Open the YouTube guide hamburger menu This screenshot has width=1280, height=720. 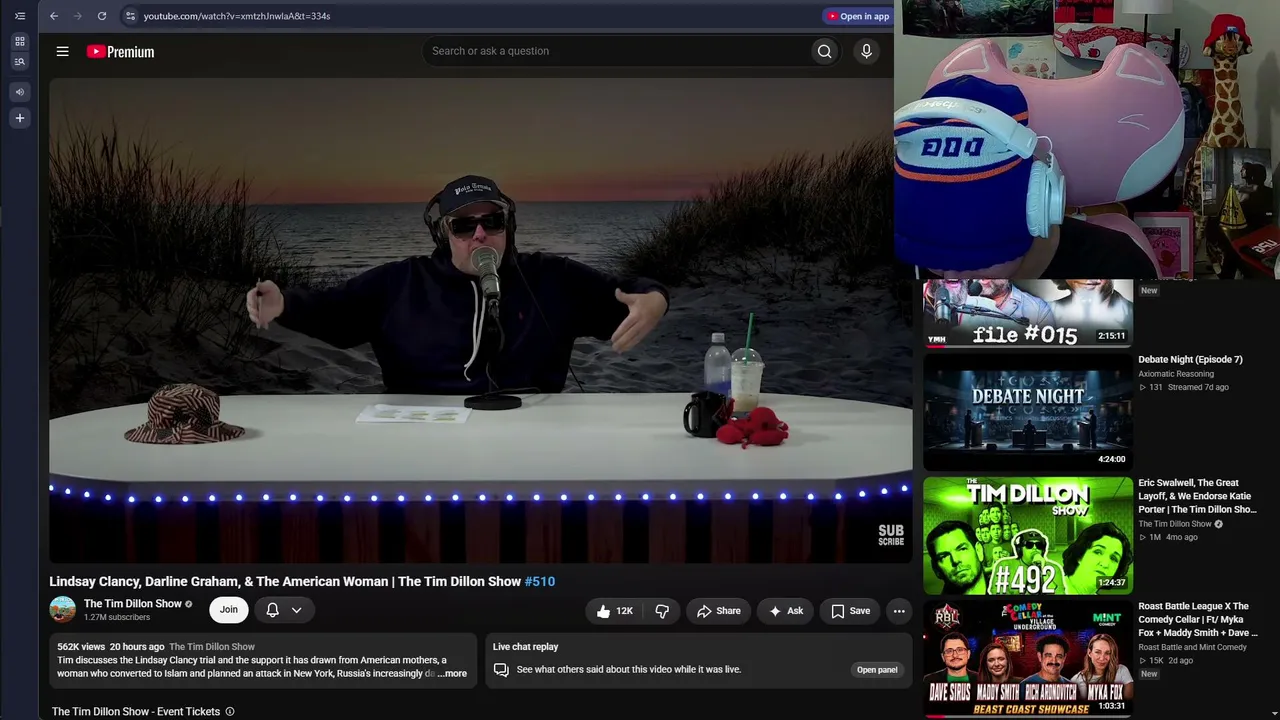(62, 51)
